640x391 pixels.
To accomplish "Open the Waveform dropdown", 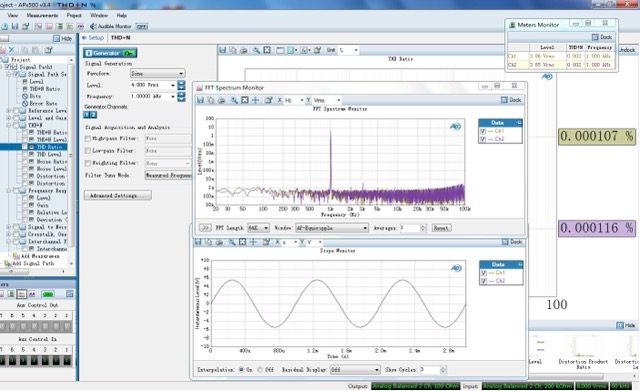I will (x=158, y=73).
